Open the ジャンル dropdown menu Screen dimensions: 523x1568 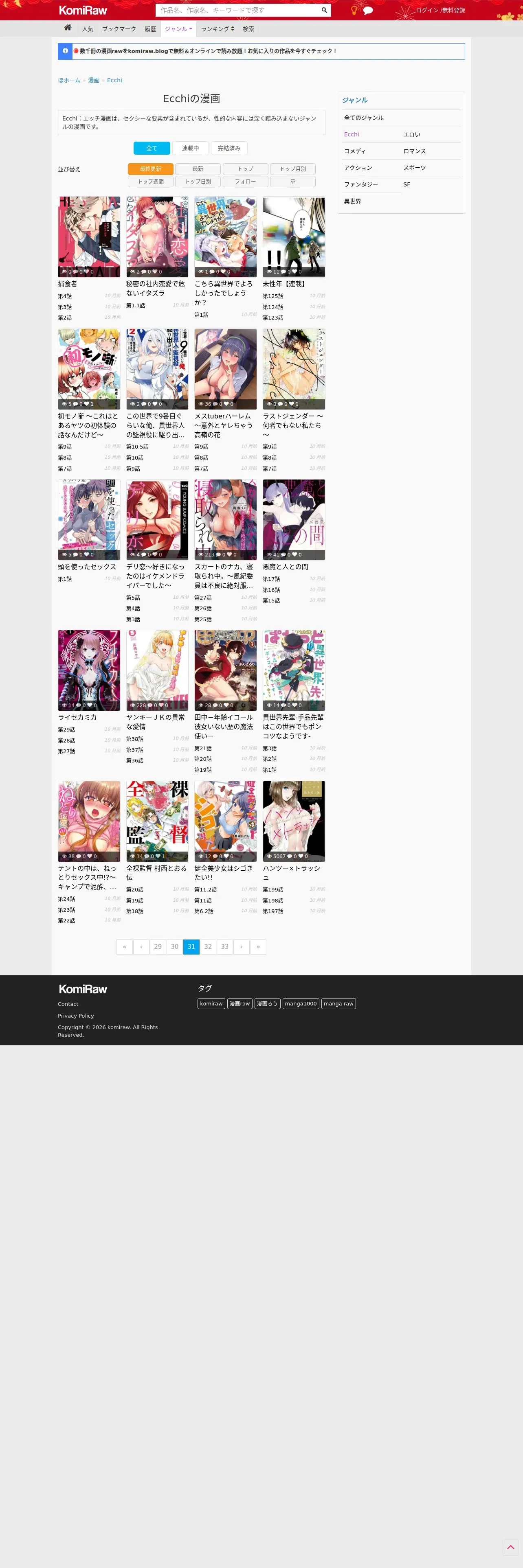point(178,28)
